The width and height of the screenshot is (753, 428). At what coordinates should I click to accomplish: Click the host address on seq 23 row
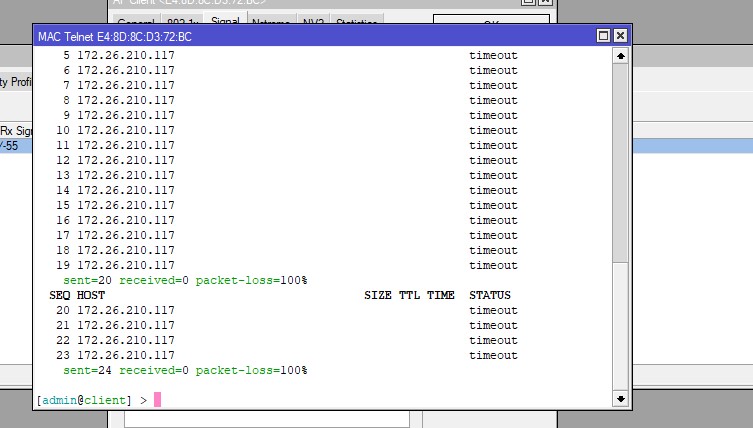tap(126, 355)
